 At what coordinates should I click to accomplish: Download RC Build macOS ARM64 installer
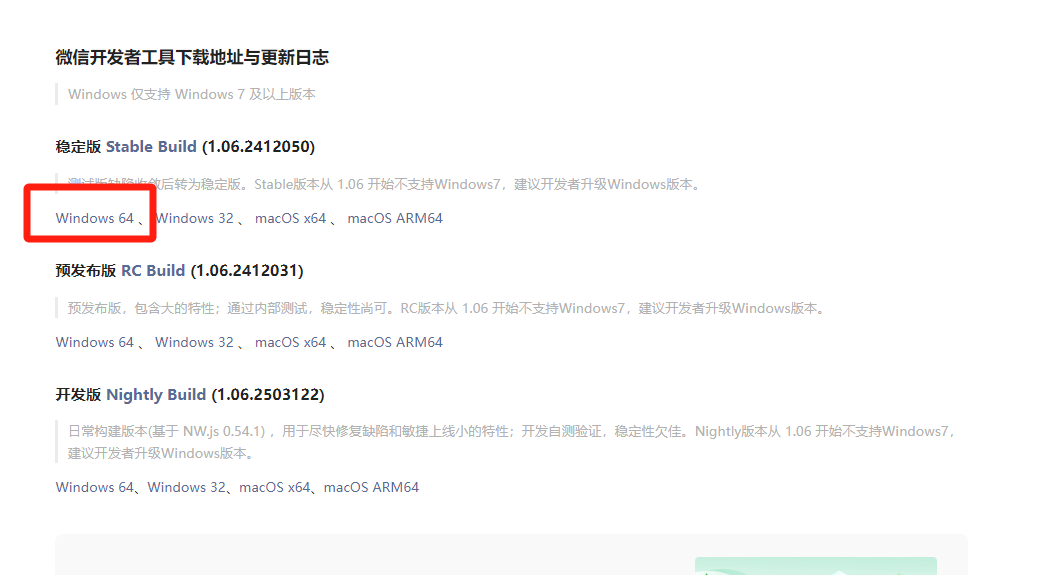(x=395, y=342)
